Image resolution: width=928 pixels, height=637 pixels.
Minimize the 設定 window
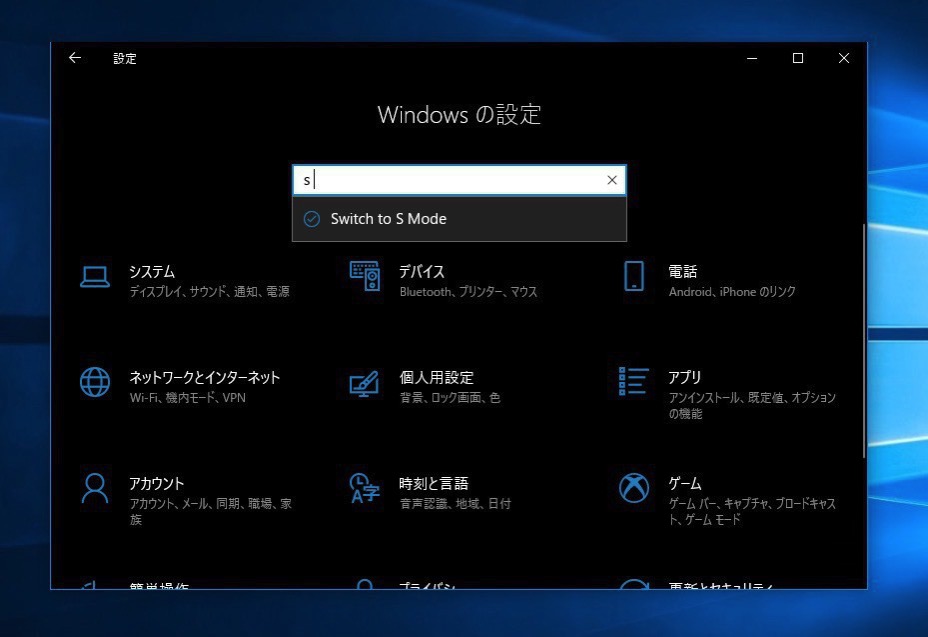click(x=752, y=58)
